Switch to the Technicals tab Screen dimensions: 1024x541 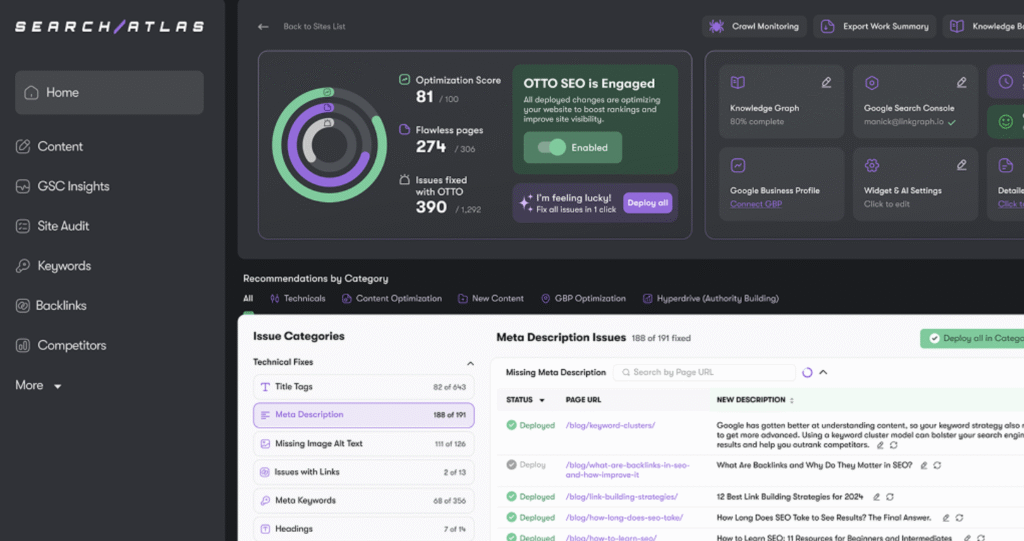[298, 299]
